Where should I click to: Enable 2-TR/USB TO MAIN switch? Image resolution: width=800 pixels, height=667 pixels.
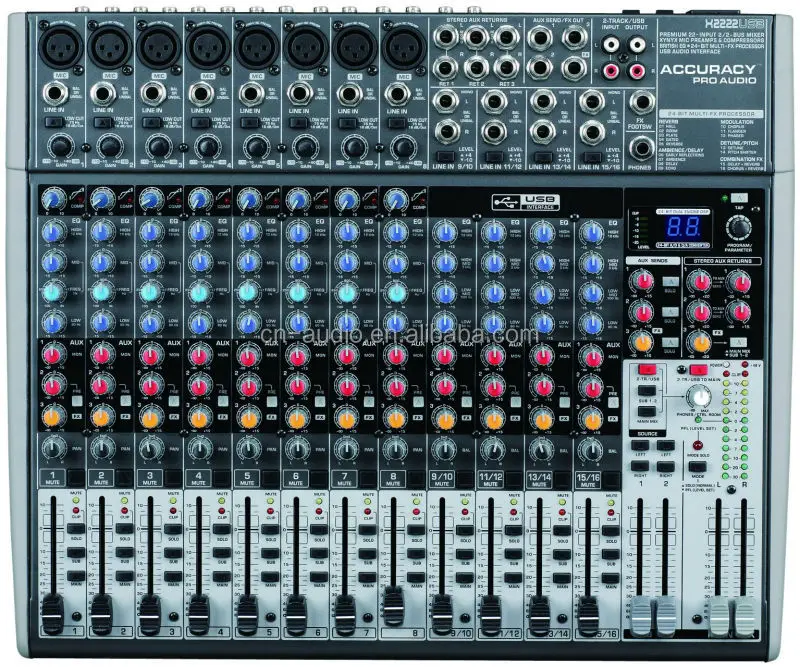point(698,370)
